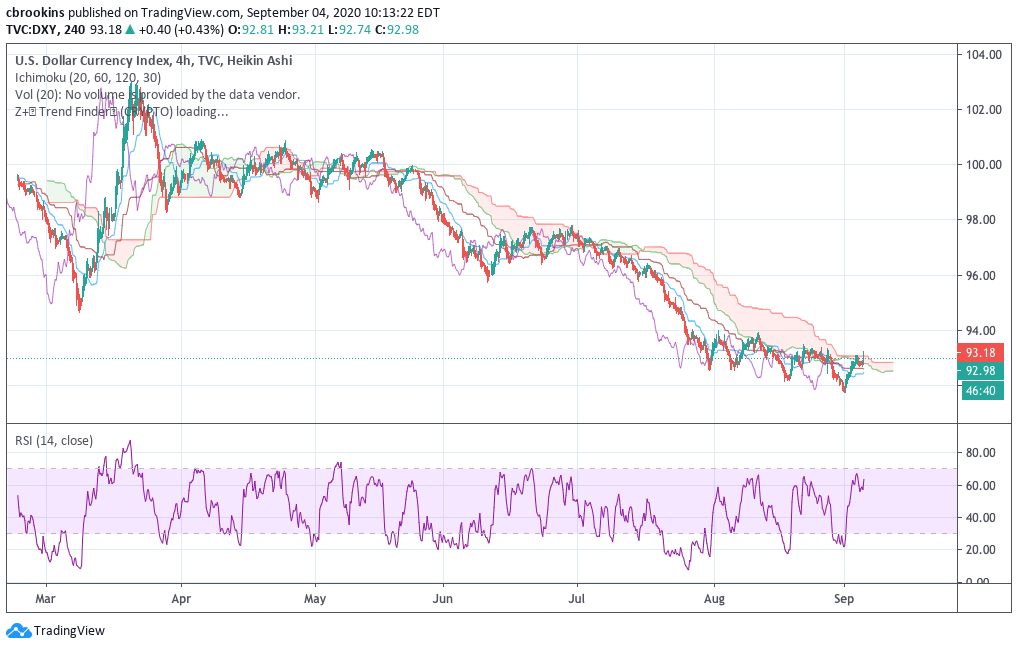Click the green up-arrow beside 93.18 in header
The image size is (1018, 649).
pyautogui.click(x=130, y=29)
